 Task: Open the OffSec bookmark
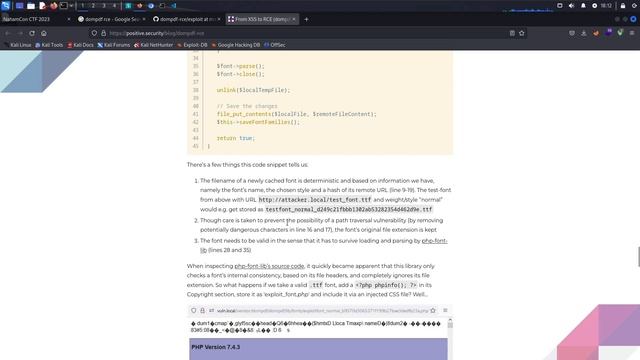275,45
